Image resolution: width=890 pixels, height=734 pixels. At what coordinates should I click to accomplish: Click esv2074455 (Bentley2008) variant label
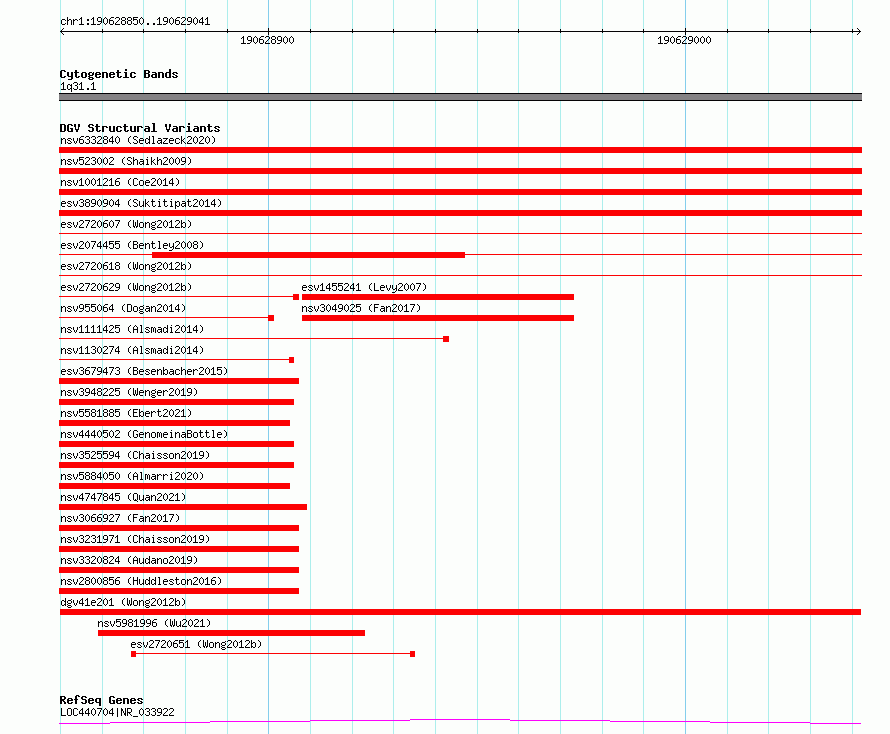(x=132, y=245)
